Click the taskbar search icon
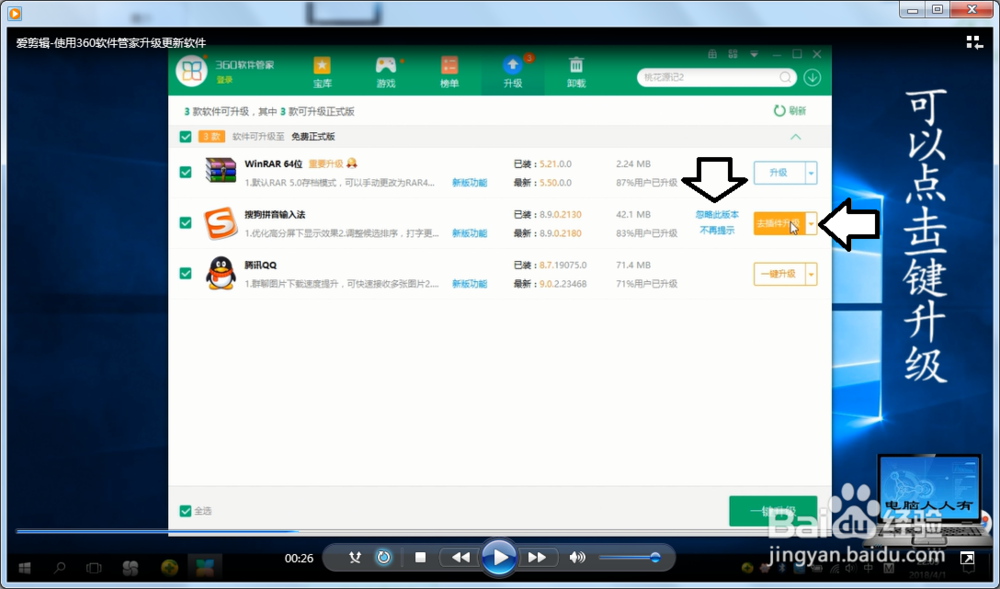The height and width of the screenshot is (589, 1000). (59, 567)
